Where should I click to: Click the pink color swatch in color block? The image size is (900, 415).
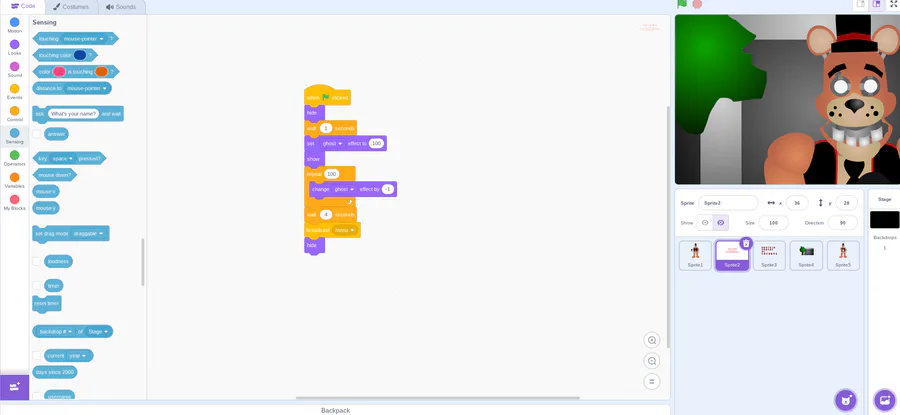click(59, 72)
